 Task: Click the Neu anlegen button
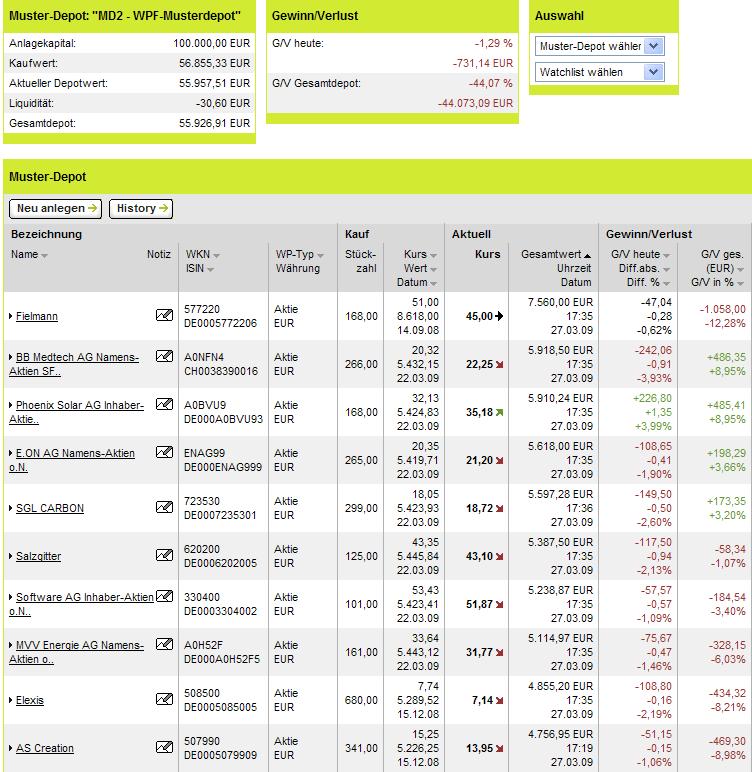point(56,209)
